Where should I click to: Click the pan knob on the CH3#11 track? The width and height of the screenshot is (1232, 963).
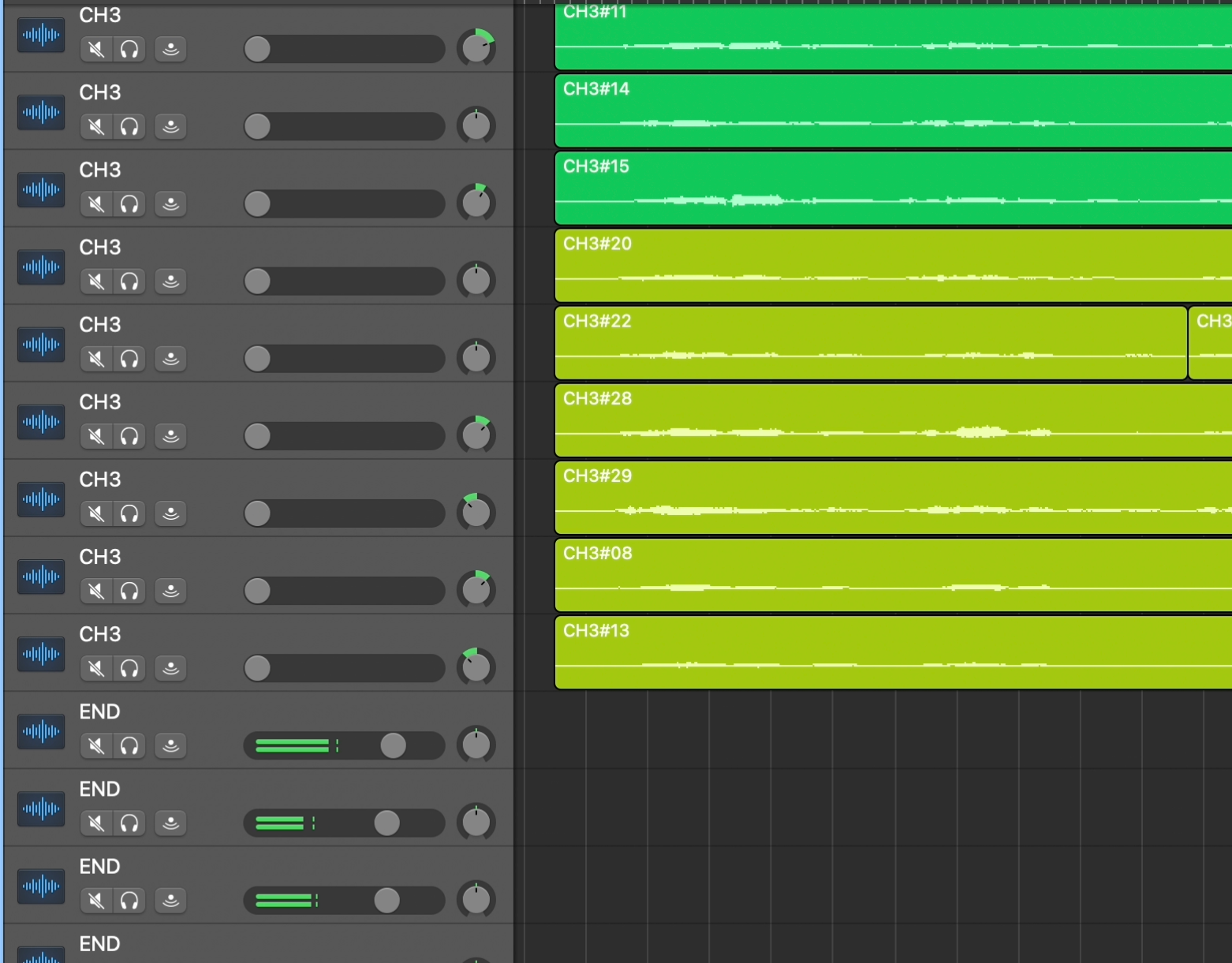pos(476,47)
